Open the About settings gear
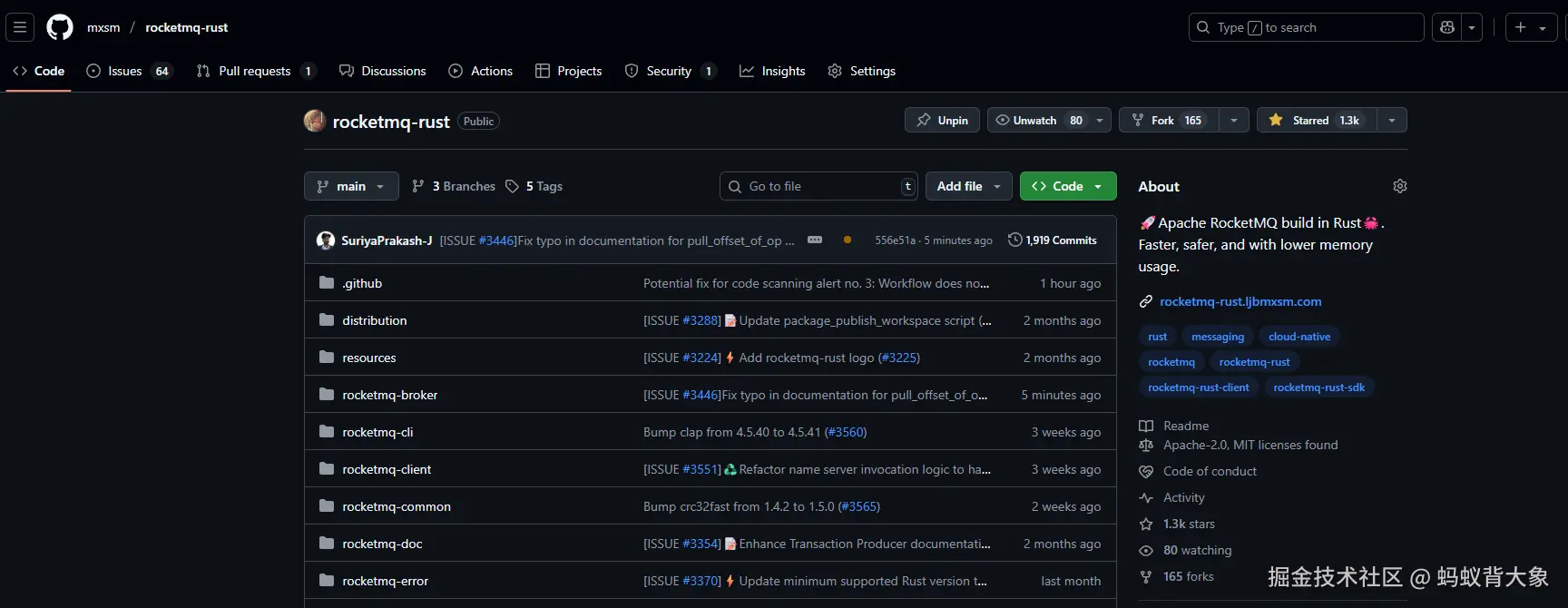The height and width of the screenshot is (608, 1568). (1400, 186)
